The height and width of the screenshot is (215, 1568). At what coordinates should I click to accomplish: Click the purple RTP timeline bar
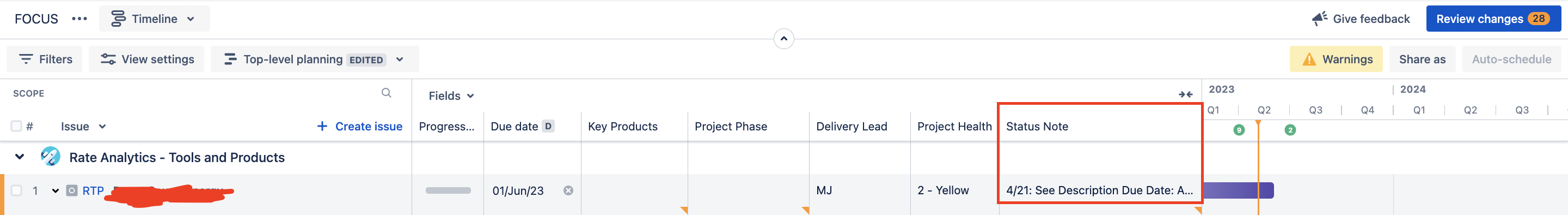tap(1238, 190)
